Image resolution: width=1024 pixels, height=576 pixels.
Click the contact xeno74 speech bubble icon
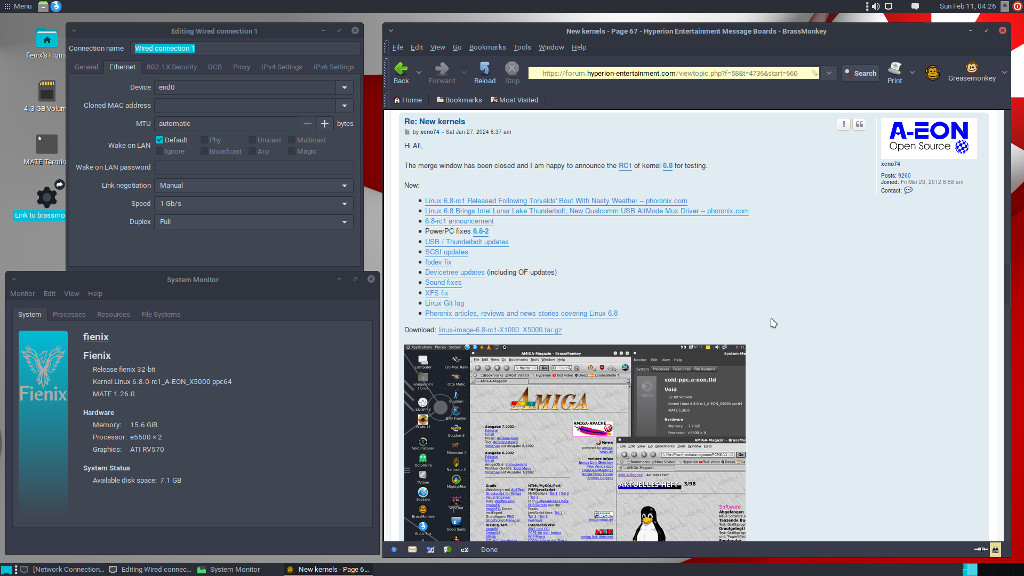click(x=908, y=190)
